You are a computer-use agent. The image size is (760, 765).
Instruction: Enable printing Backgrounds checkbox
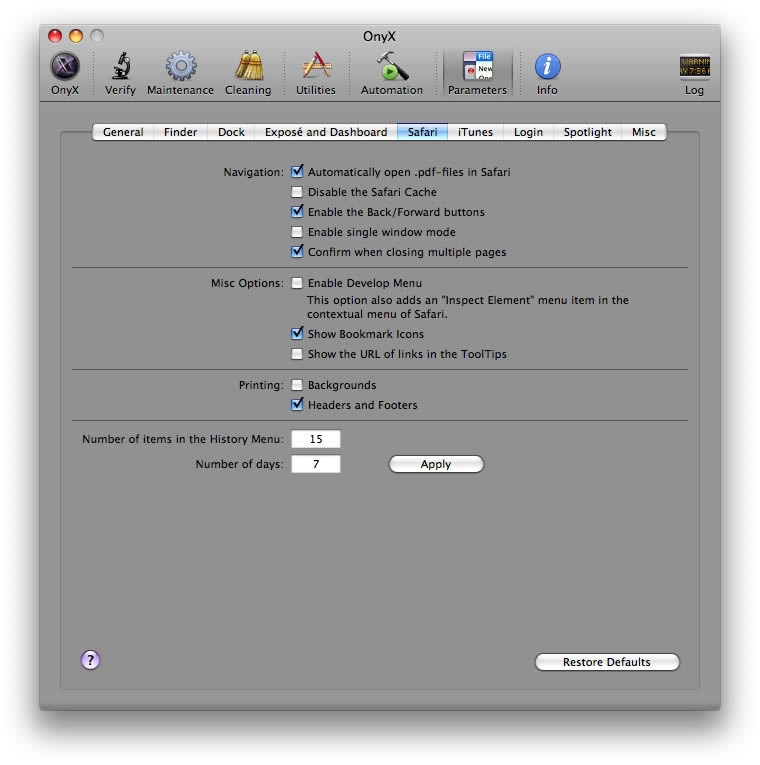click(x=297, y=385)
